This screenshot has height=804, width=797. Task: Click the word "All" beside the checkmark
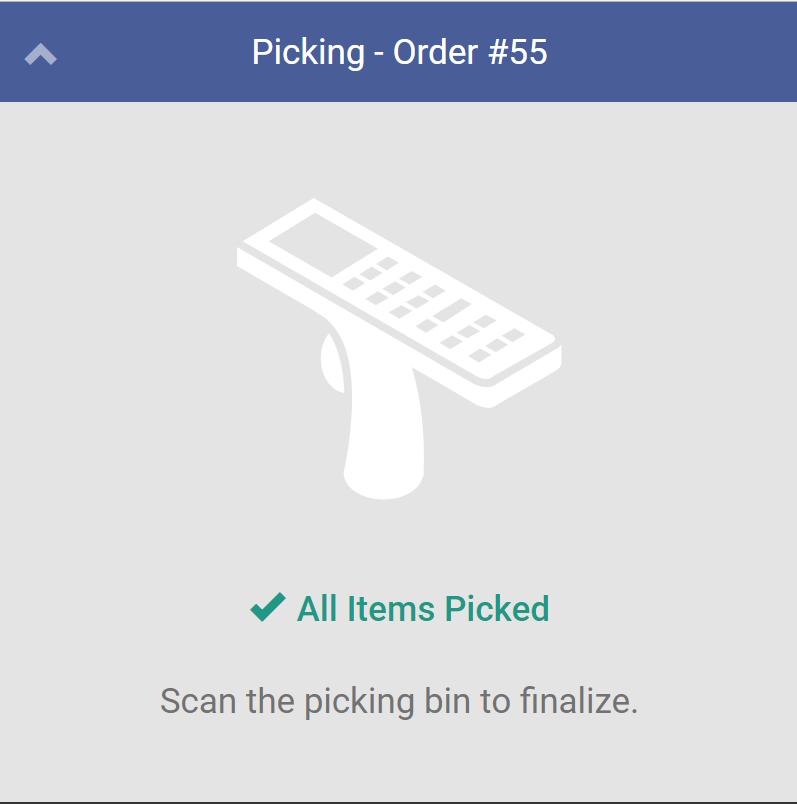click(x=317, y=608)
